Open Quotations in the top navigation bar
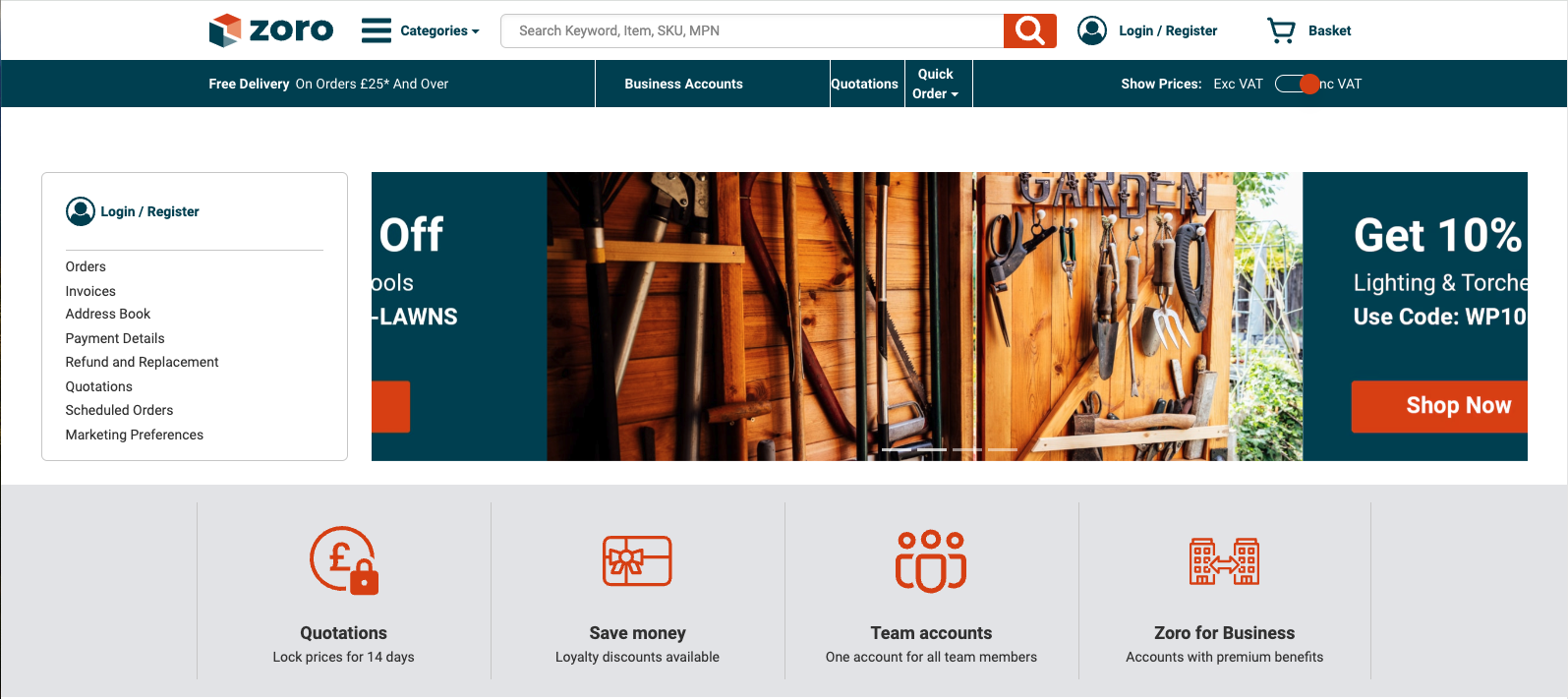Image resolution: width=1568 pixels, height=699 pixels. [x=864, y=84]
